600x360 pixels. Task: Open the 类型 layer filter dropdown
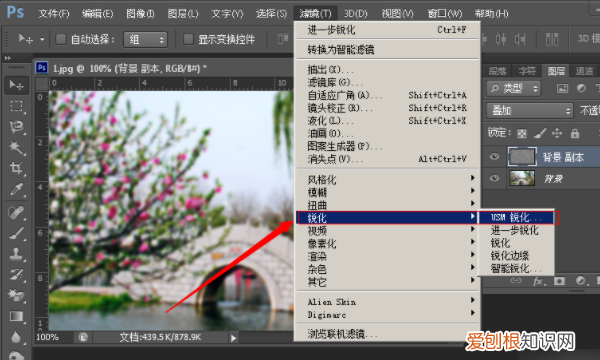coord(514,89)
